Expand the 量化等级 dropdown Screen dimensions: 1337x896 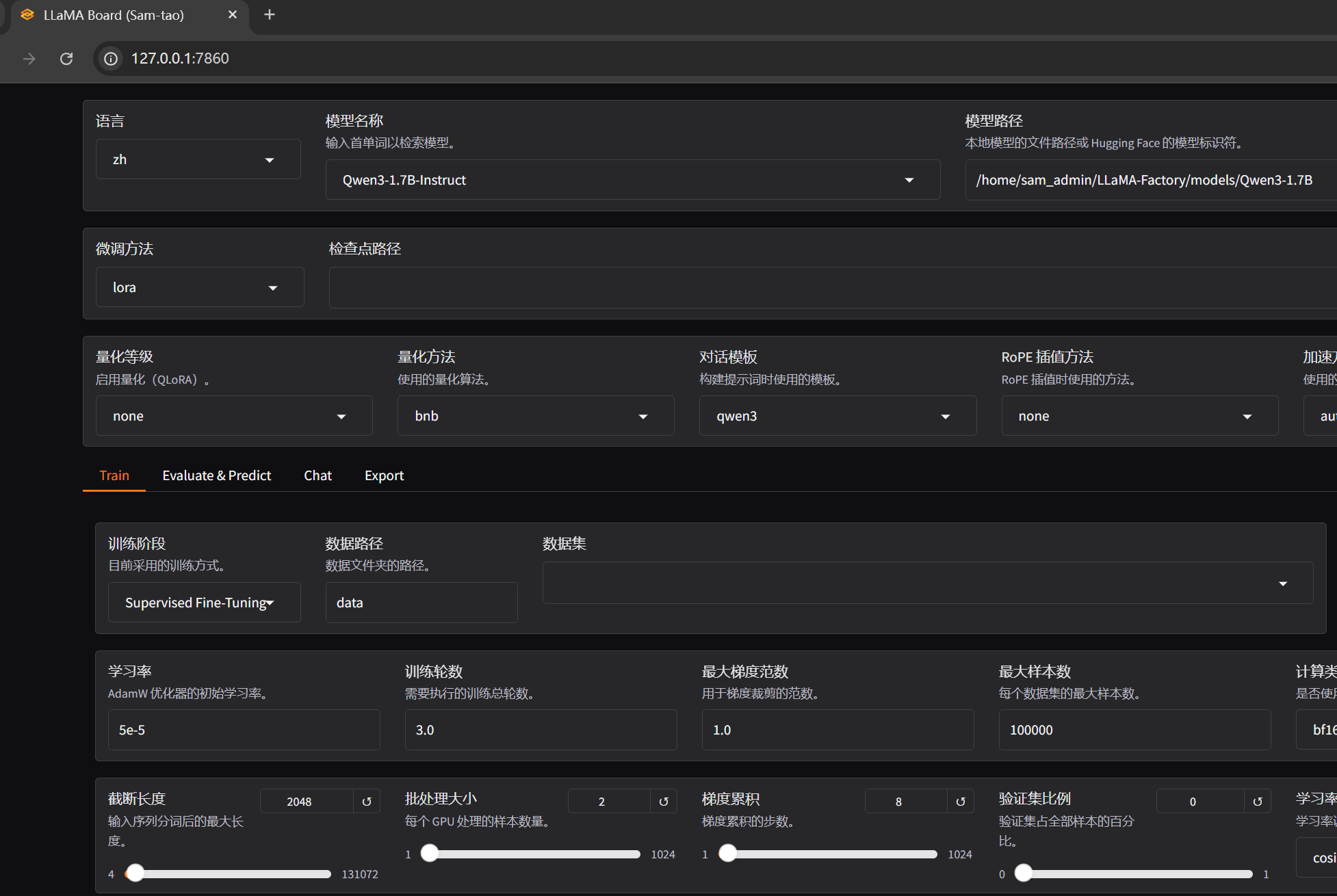pyautogui.click(x=234, y=416)
